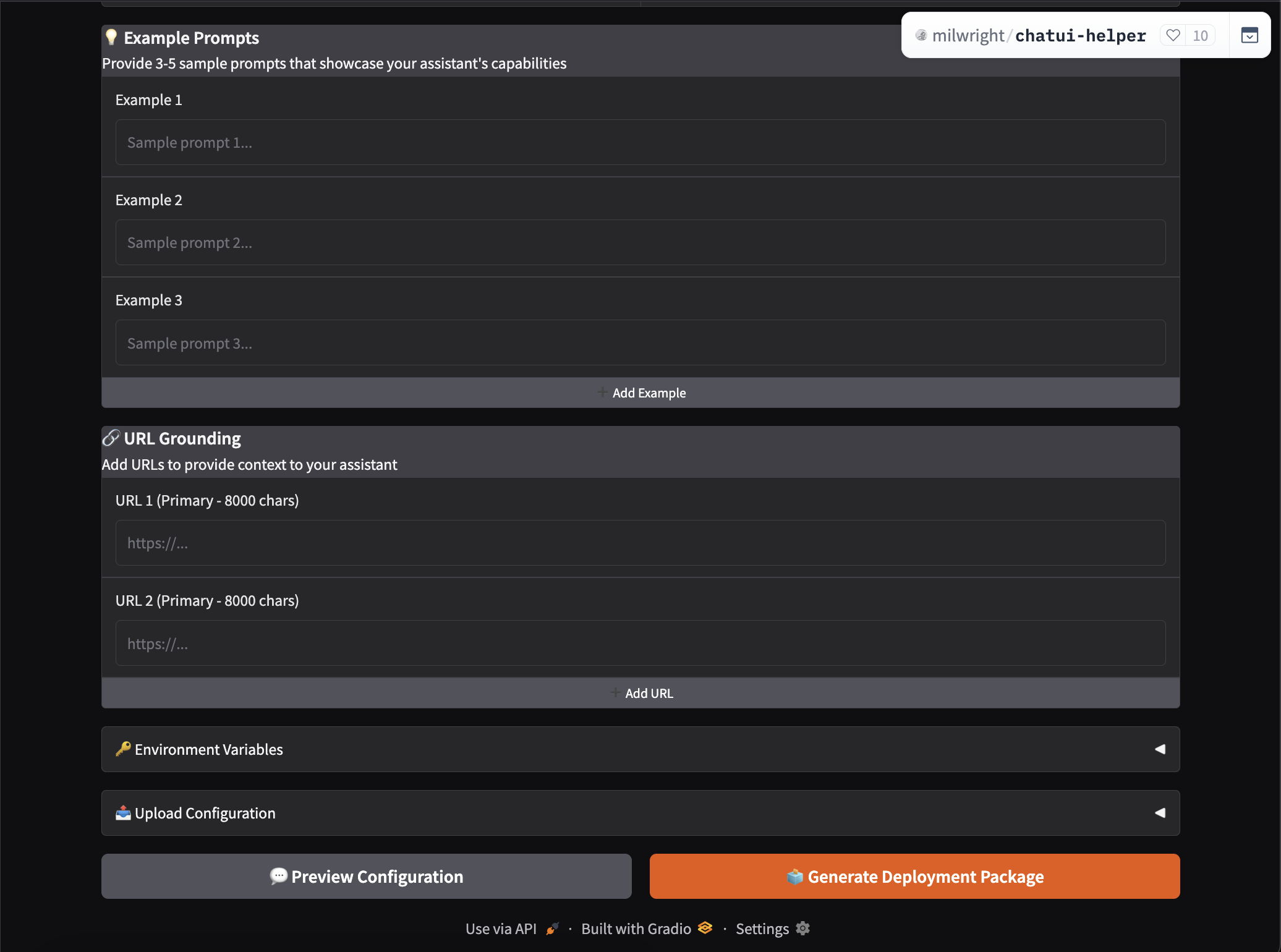The image size is (1281, 952).
Task: Click the Gradio logo icon in the footer
Action: (x=704, y=928)
